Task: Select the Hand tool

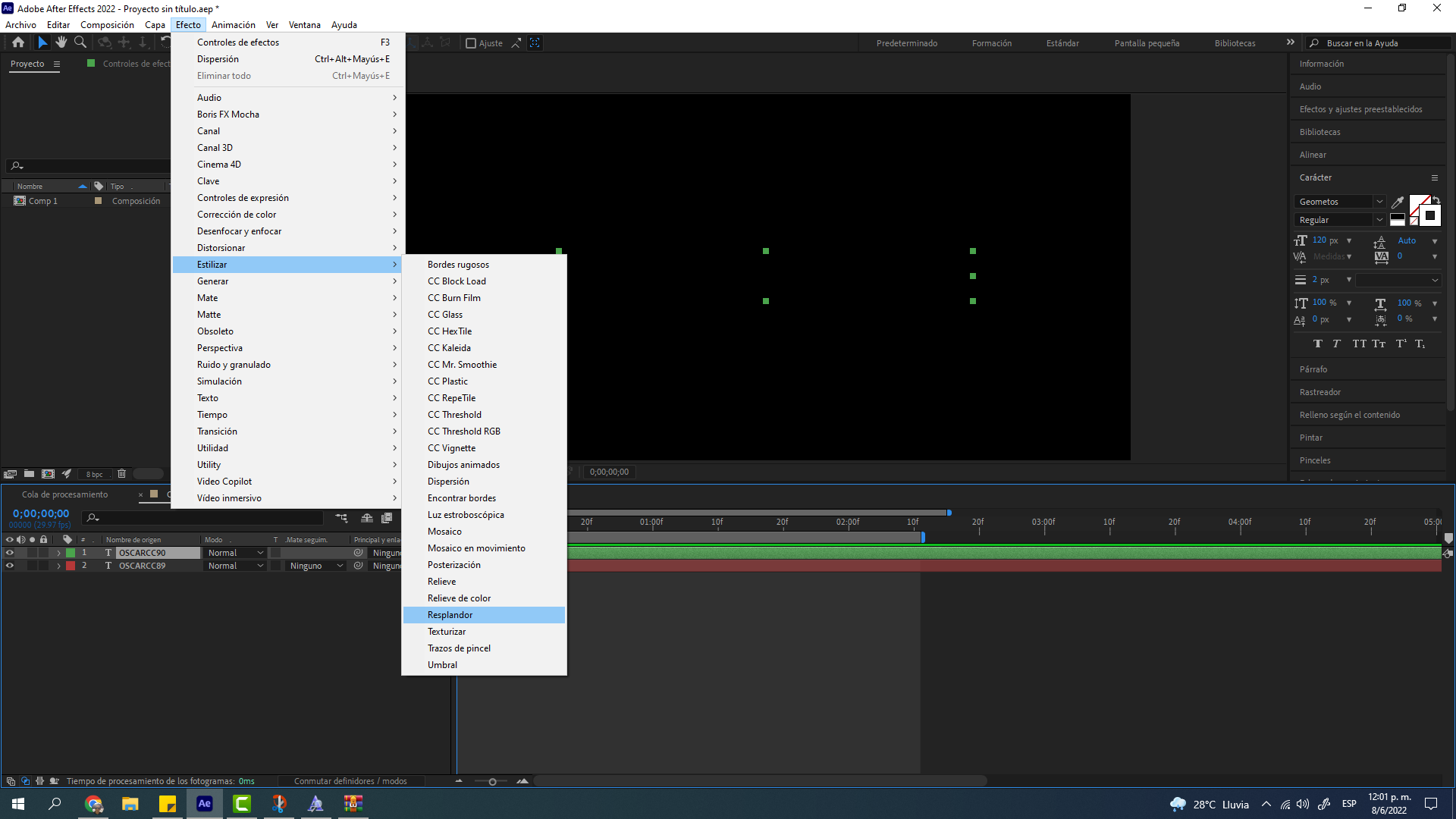Action: click(x=61, y=42)
